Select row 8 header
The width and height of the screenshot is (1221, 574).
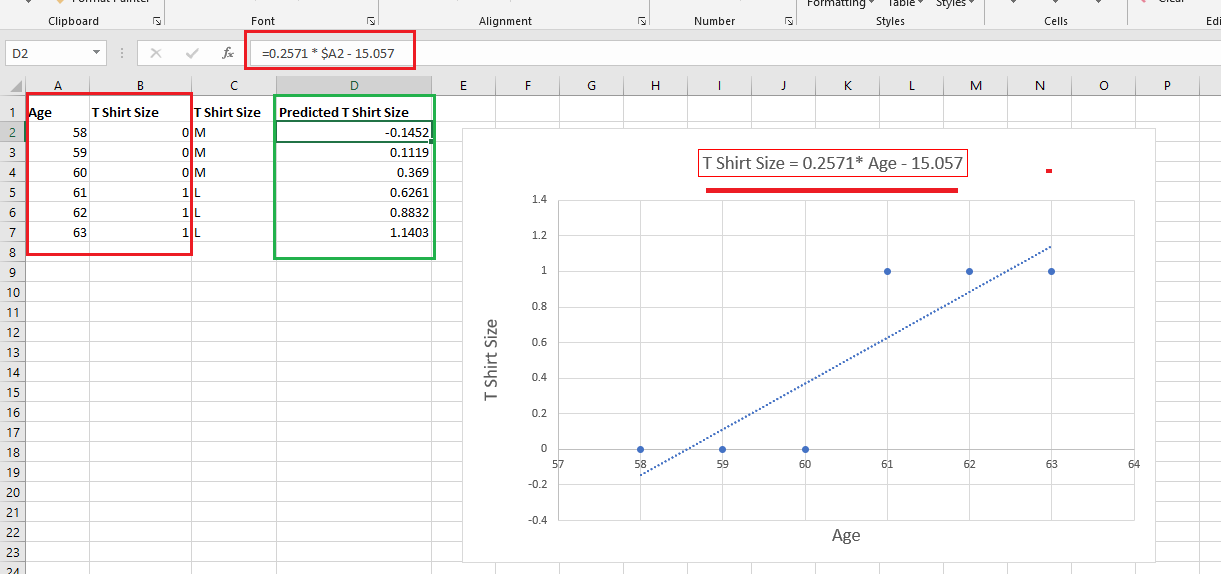[13, 252]
